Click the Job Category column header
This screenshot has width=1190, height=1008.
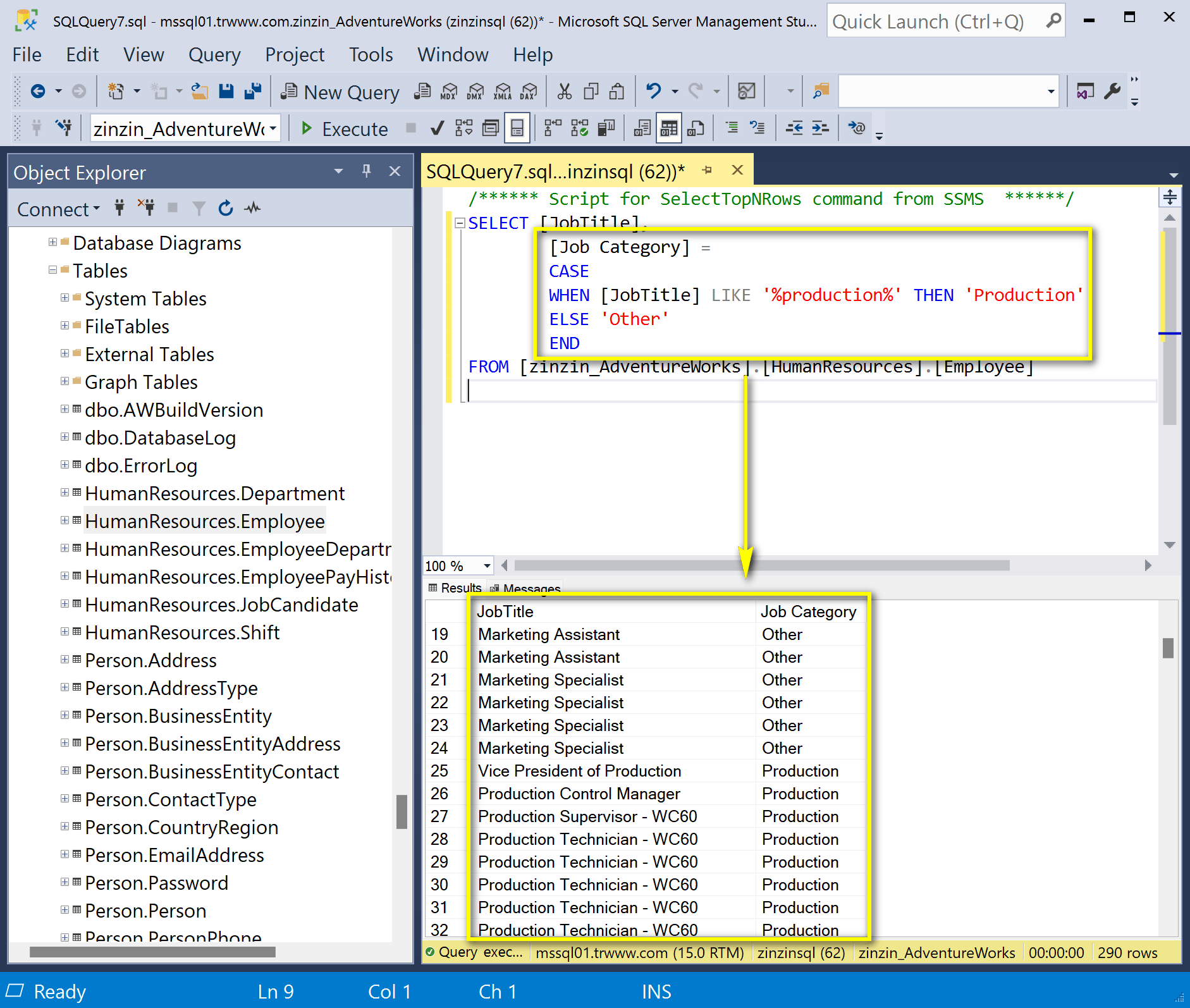pyautogui.click(x=809, y=612)
